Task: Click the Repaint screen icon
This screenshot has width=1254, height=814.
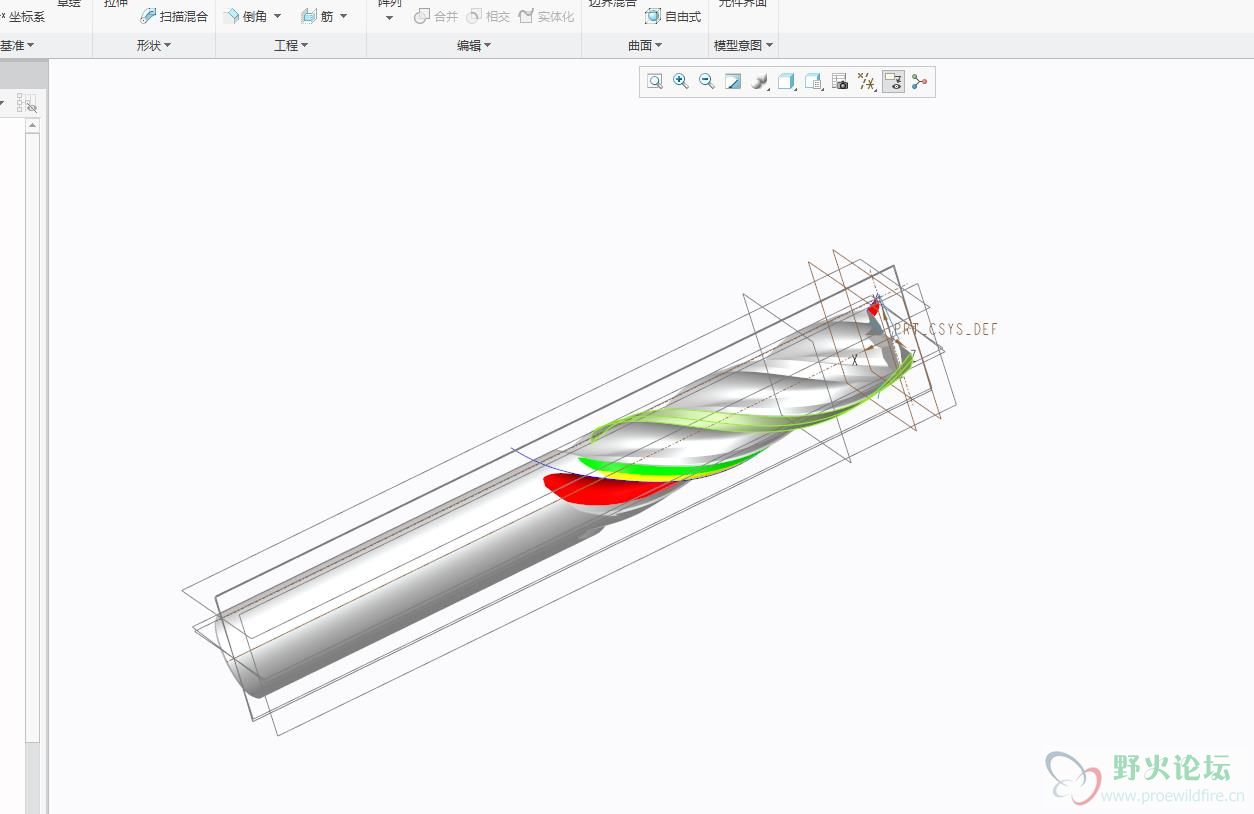Action: [x=733, y=82]
